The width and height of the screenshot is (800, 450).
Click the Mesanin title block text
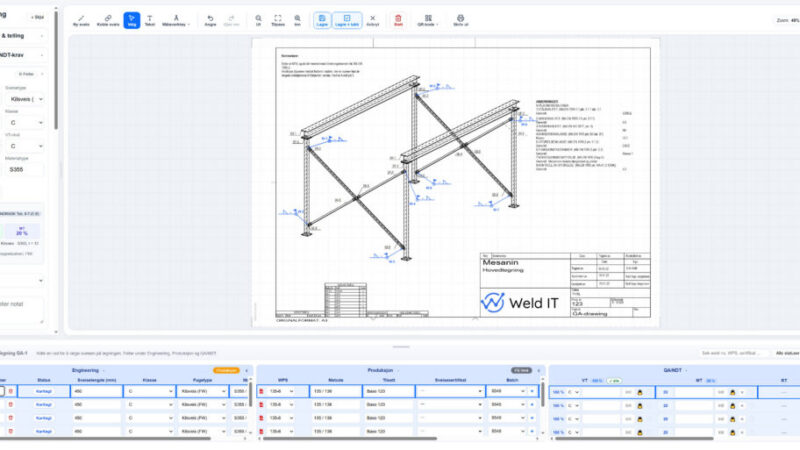click(x=500, y=262)
